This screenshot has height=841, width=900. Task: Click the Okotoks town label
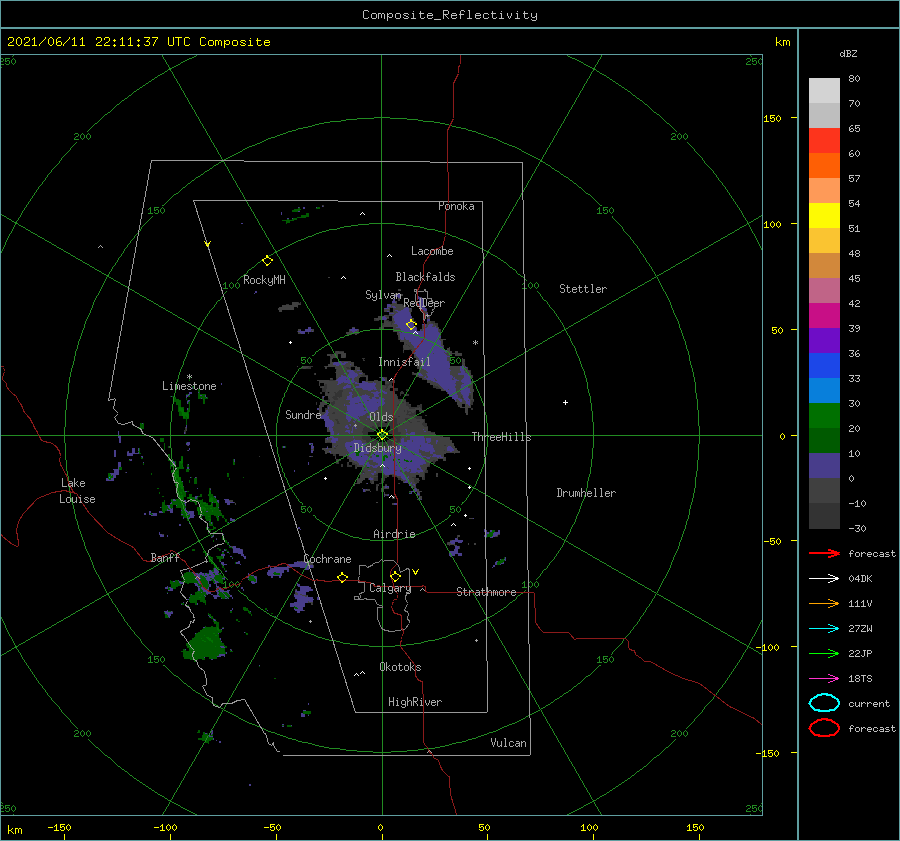coord(400,667)
